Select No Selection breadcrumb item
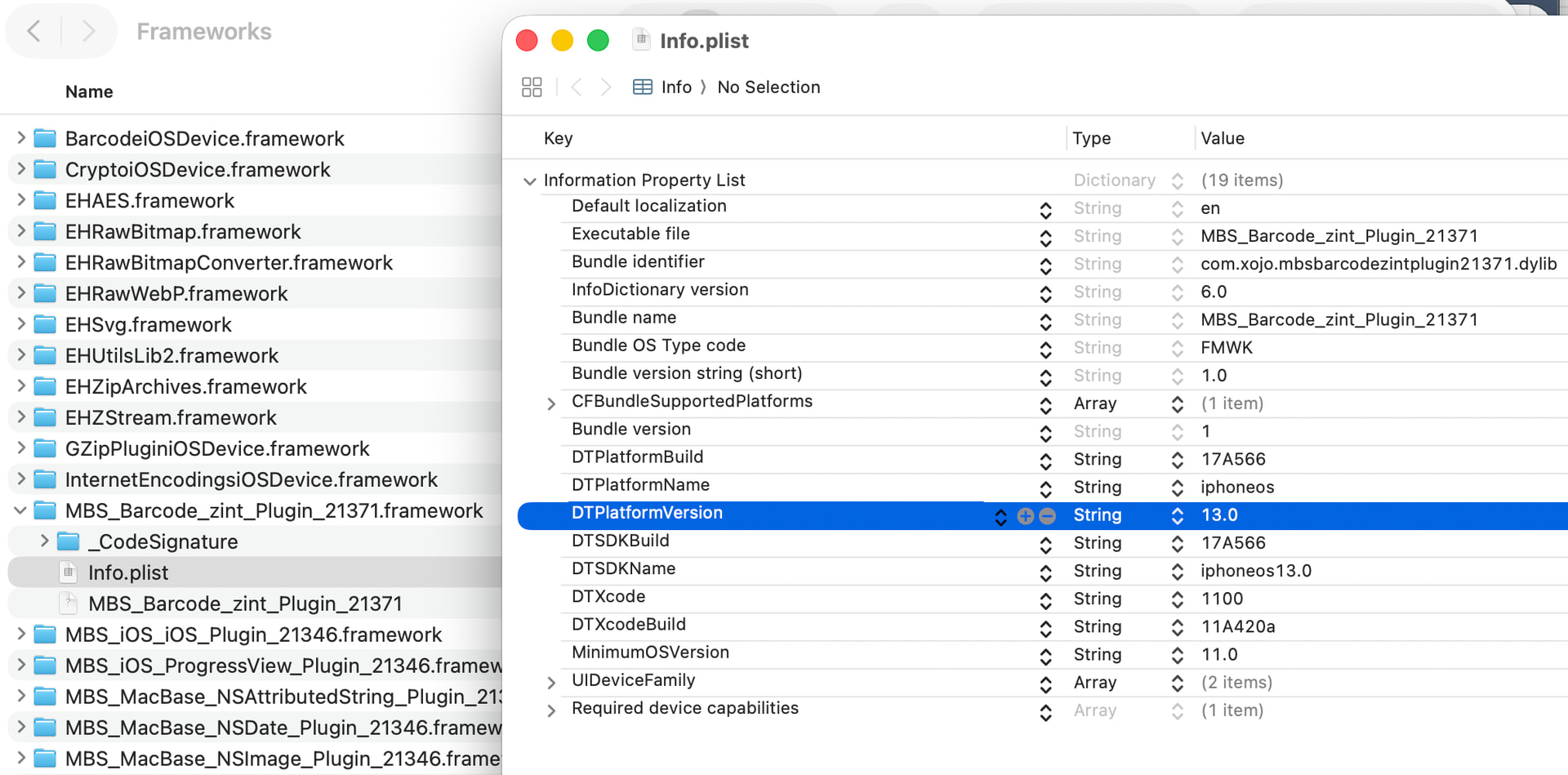Screen dimensions: 1568x775 (768, 87)
